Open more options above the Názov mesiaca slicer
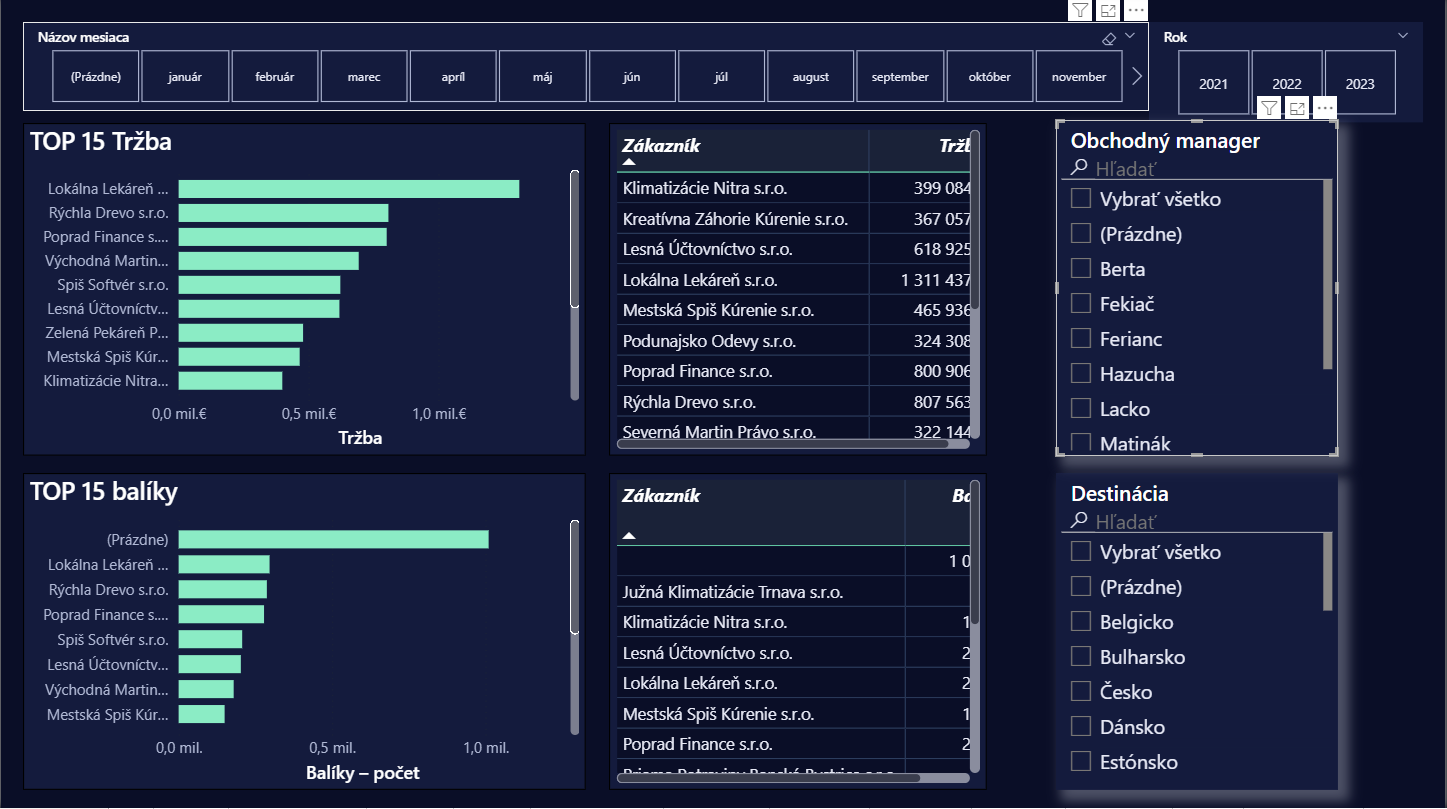This screenshot has height=809, width=1447. (x=1136, y=10)
